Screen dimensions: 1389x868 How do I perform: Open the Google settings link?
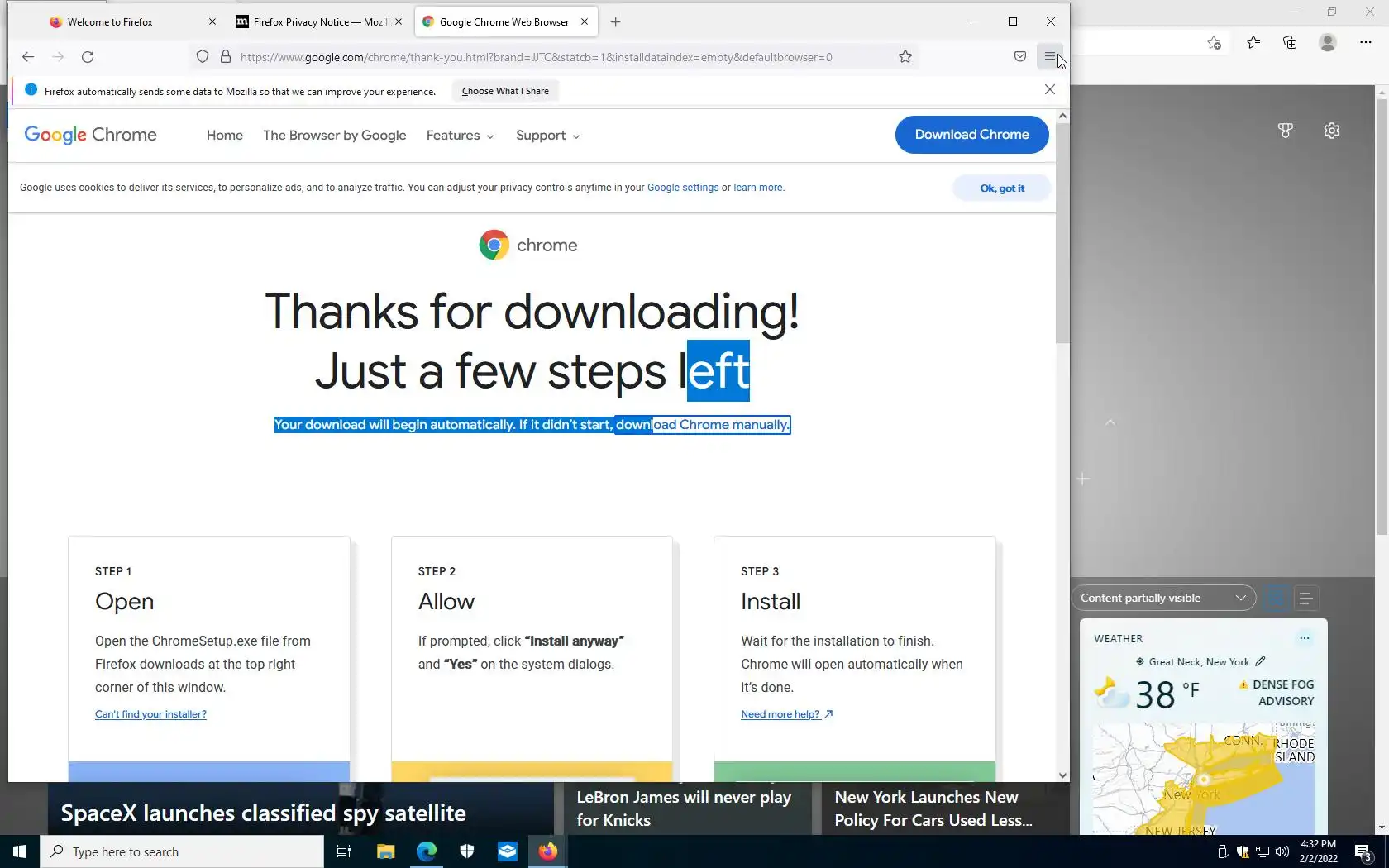tap(683, 188)
